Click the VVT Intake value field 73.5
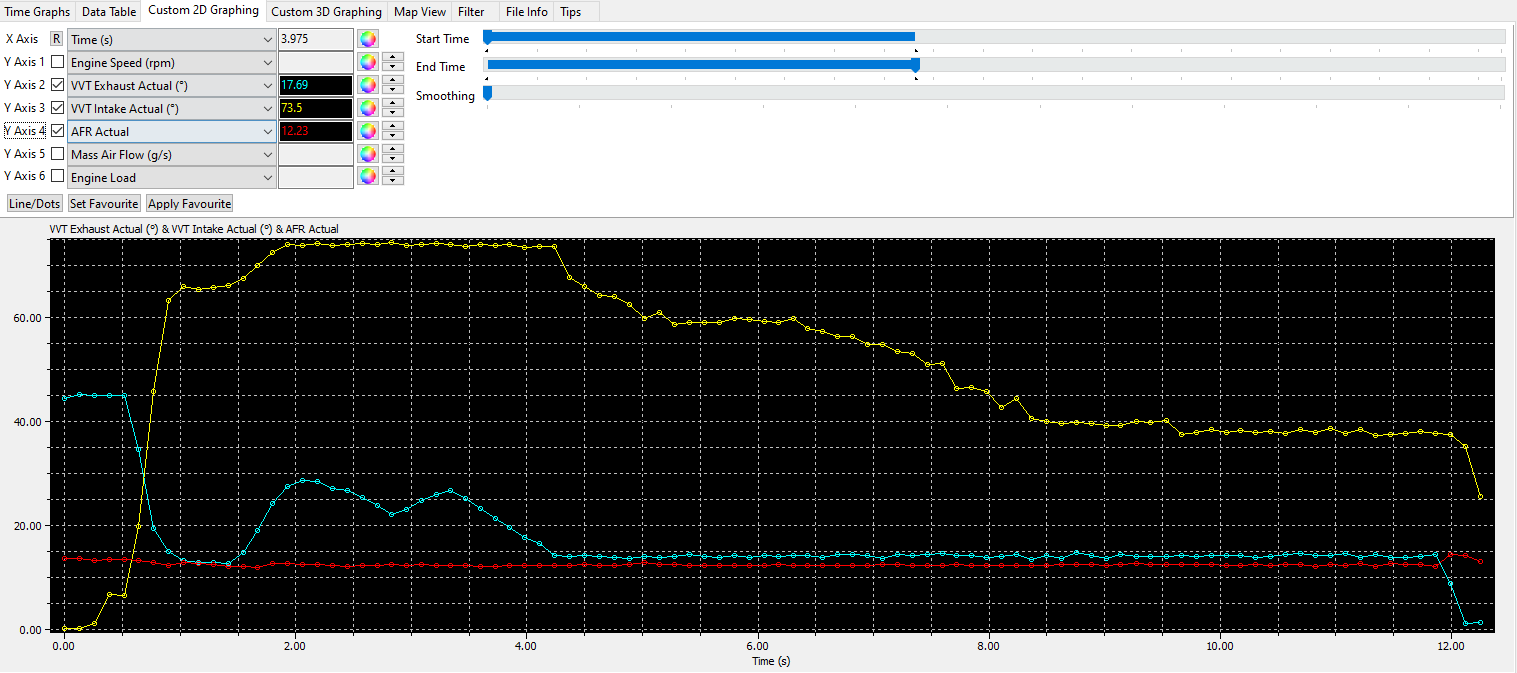1517x673 pixels. (x=315, y=108)
